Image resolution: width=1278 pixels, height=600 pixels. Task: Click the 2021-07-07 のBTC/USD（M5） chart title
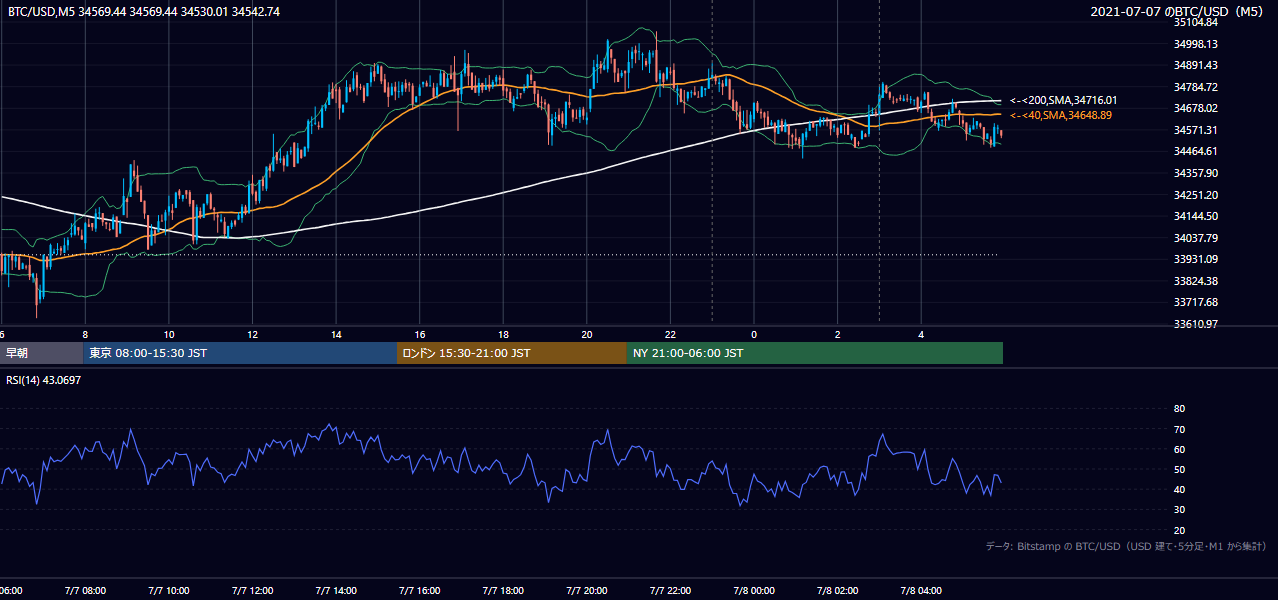[1179, 12]
